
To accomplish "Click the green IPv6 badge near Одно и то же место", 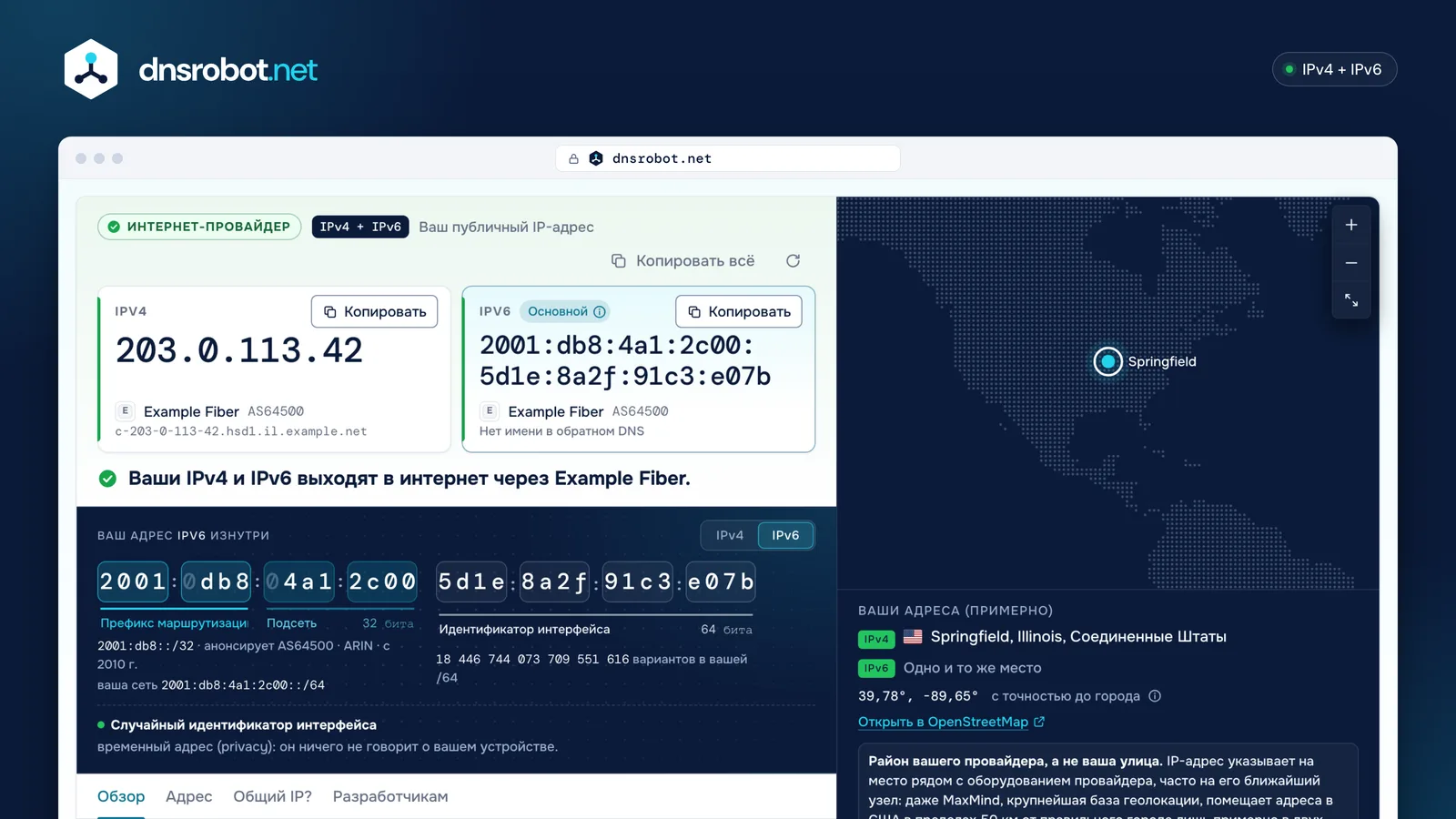I will 876,669.
